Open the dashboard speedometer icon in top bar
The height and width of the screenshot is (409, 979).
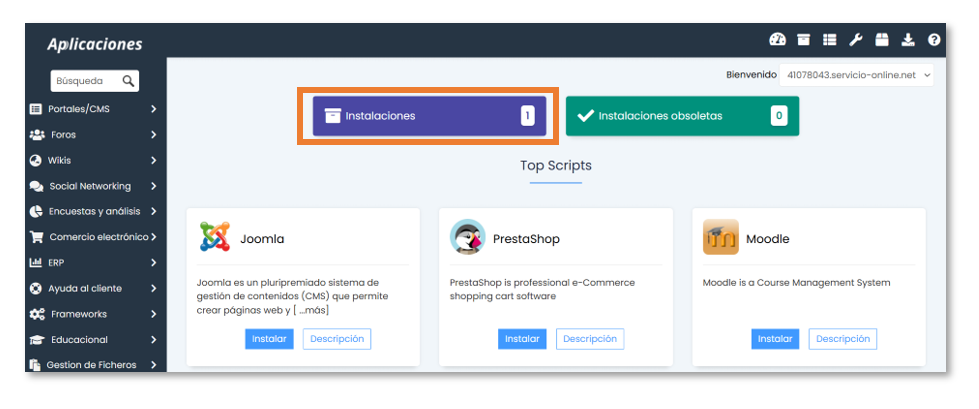(777, 40)
